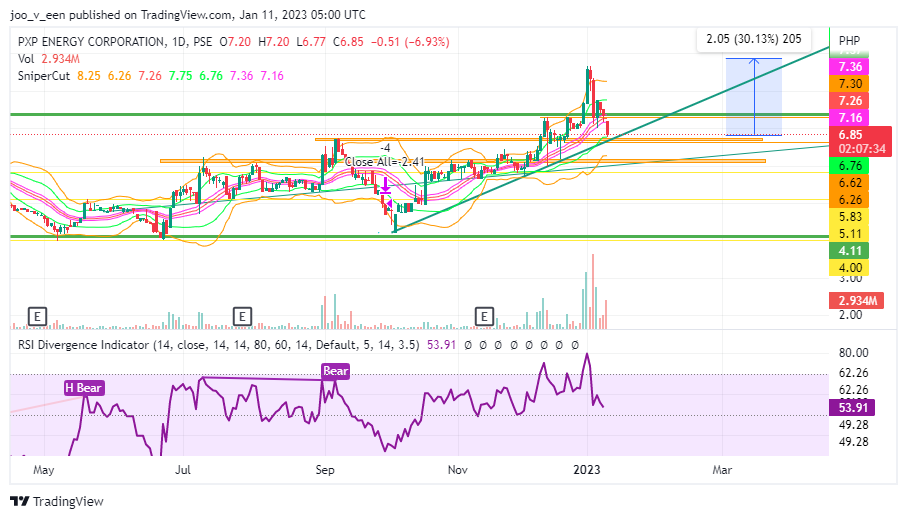Click the 2023 label on time axis
This screenshot has width=907, height=519.
tap(587, 470)
